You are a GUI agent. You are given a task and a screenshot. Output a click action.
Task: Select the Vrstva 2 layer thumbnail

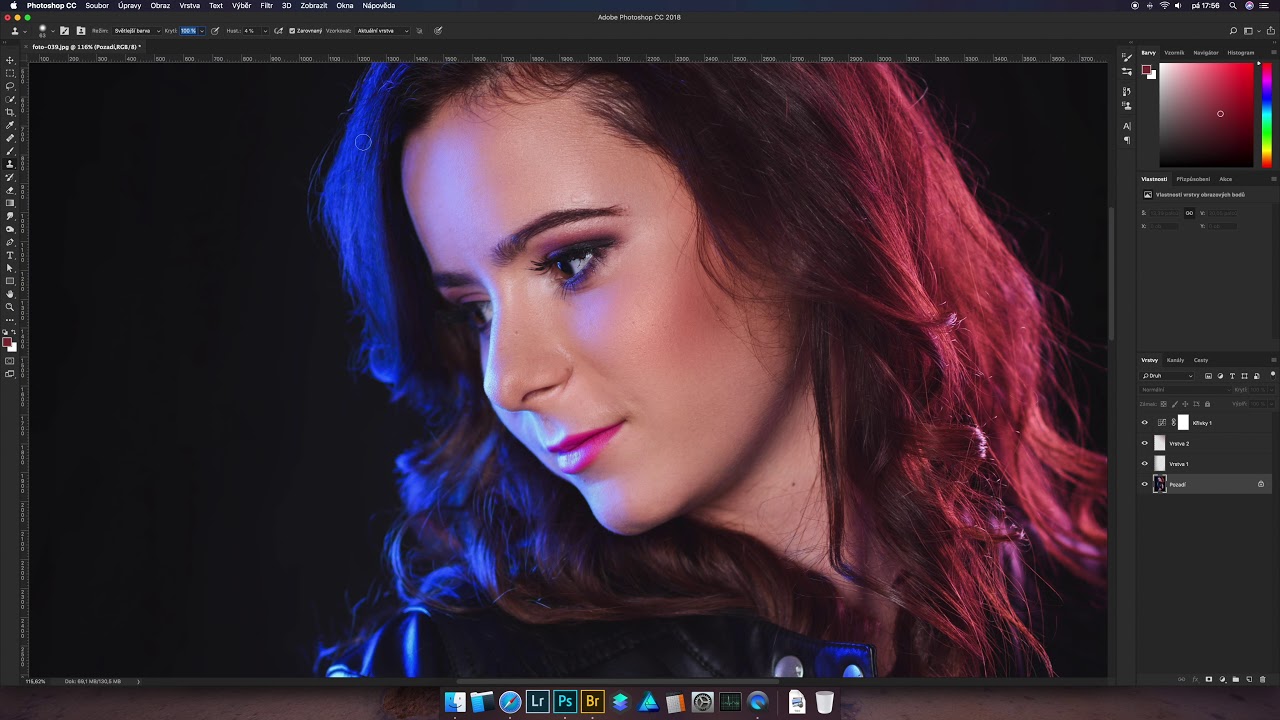[1160, 443]
